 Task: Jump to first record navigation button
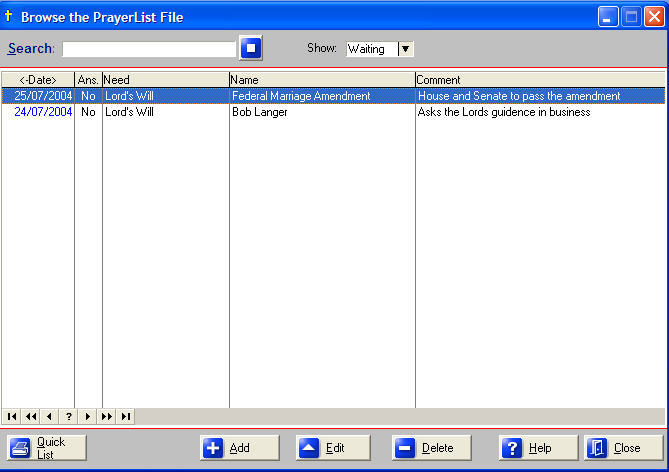(12, 417)
